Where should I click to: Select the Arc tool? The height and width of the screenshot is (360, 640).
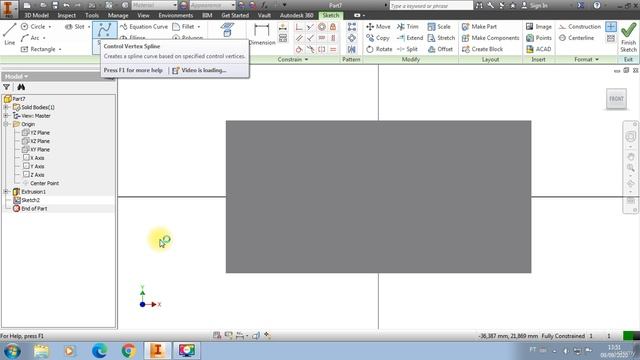[30, 38]
